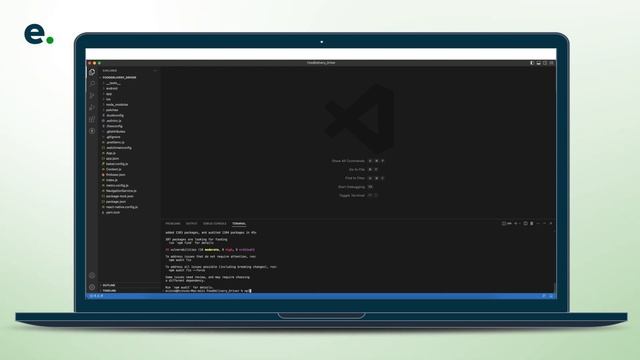Open the .gitignore file
The width and height of the screenshot is (640, 360).
(113, 137)
